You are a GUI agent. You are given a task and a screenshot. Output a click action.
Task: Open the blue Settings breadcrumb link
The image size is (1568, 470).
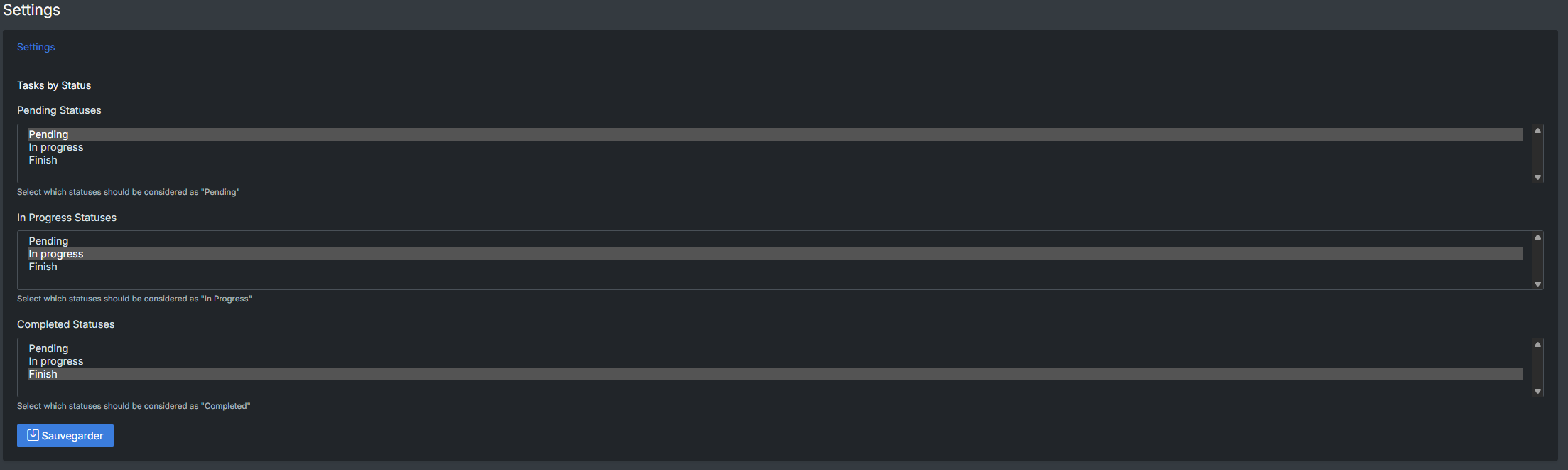click(36, 47)
